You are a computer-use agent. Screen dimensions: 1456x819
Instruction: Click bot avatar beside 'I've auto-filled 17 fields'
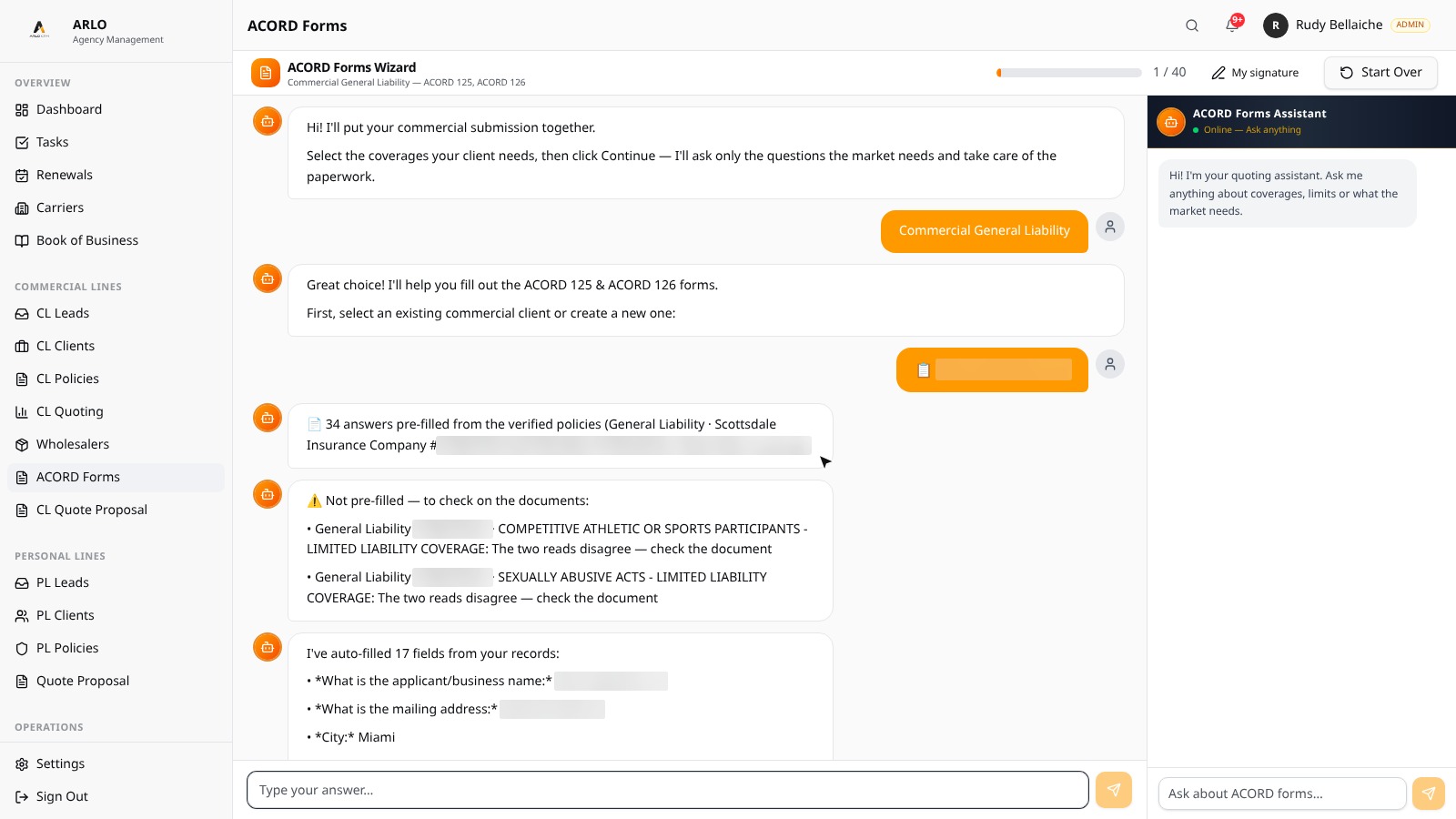pos(268,647)
